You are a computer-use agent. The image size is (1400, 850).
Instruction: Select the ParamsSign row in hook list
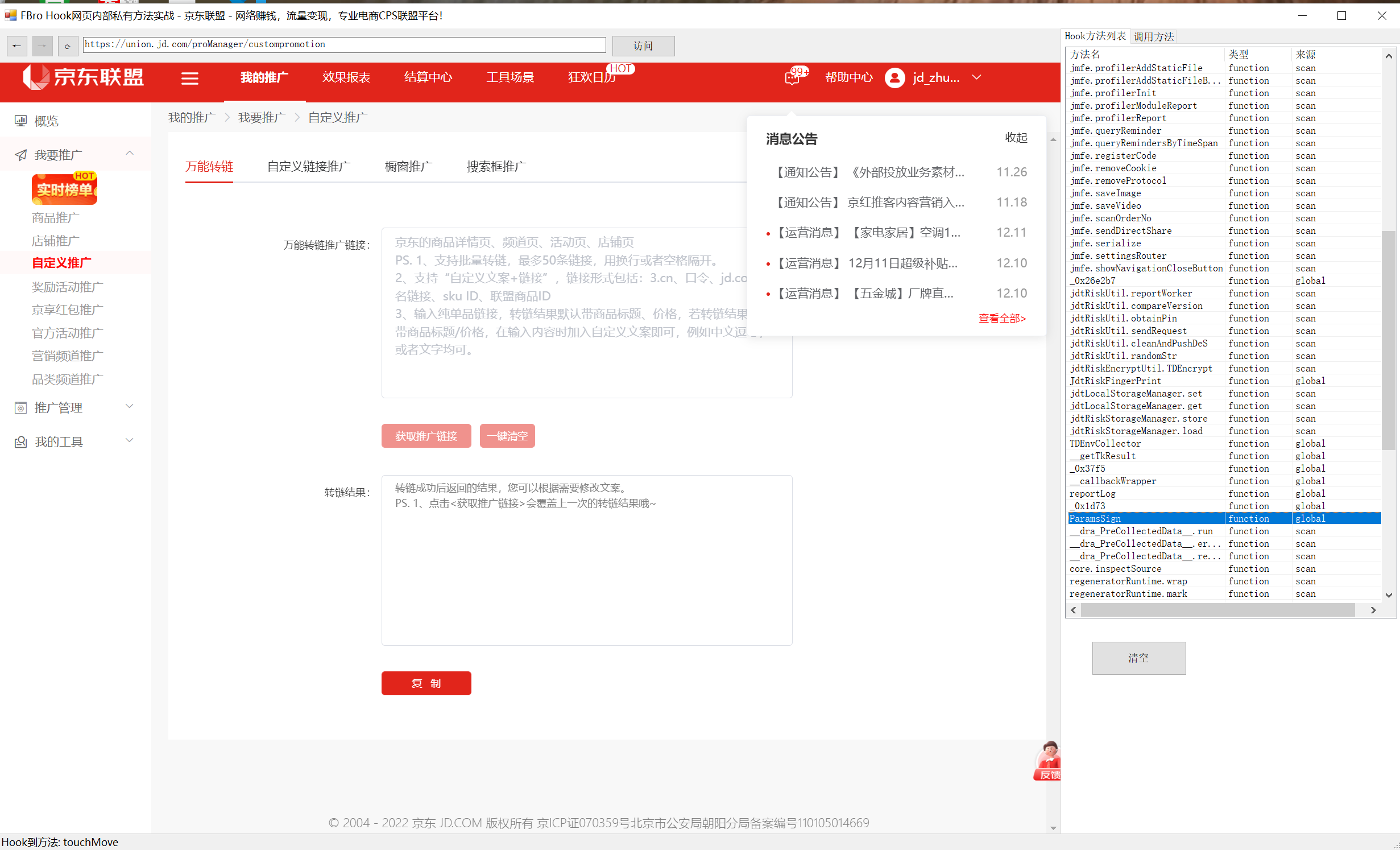point(1224,518)
